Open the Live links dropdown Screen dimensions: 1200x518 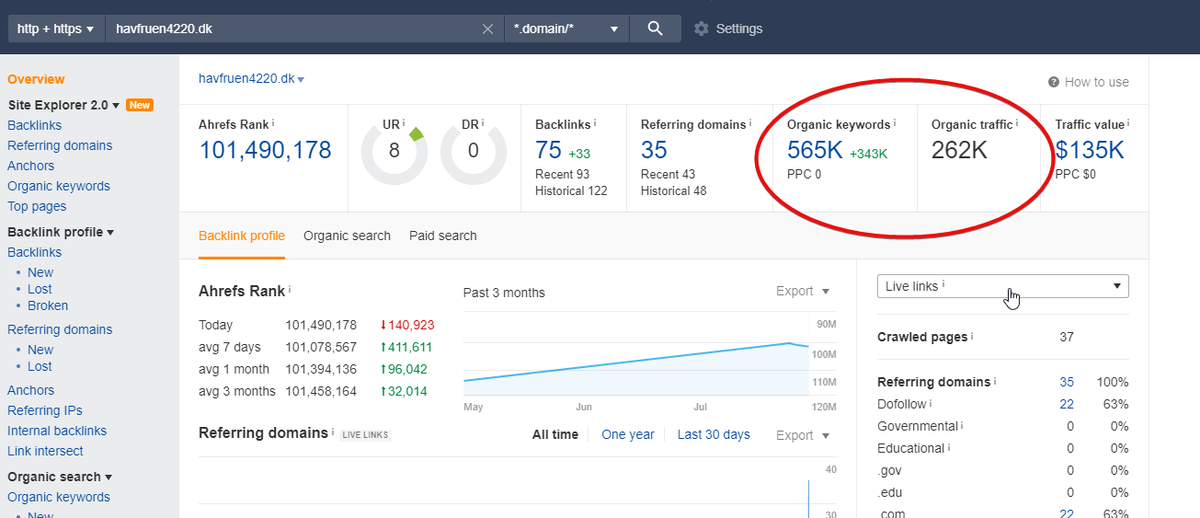[x=1002, y=286]
